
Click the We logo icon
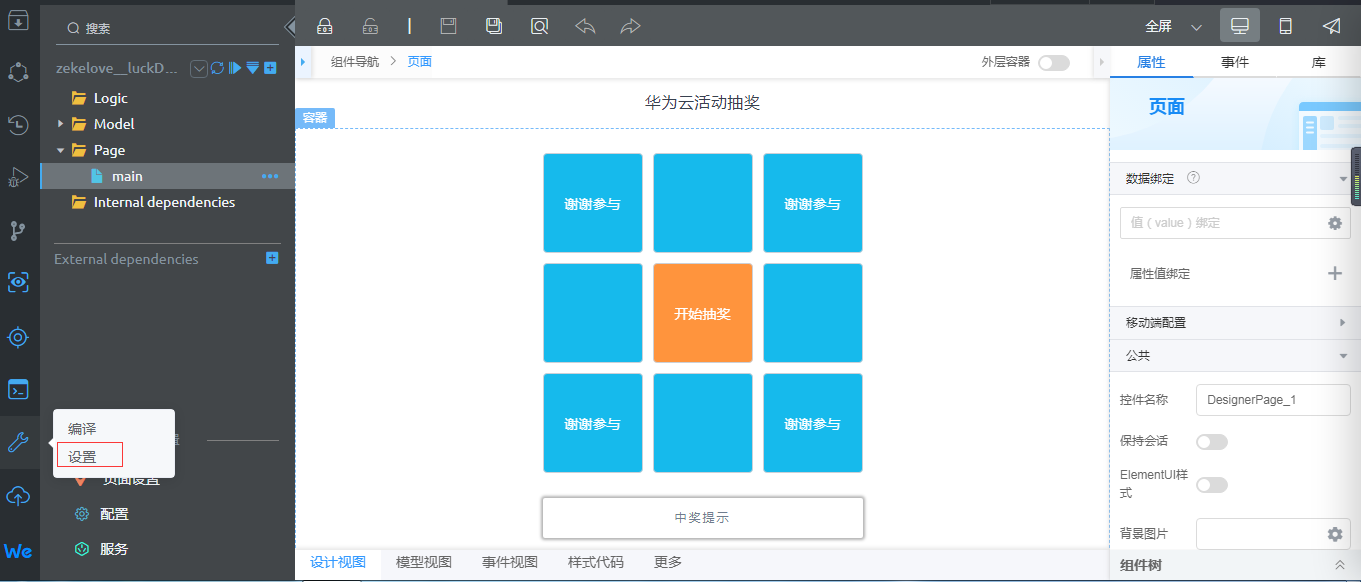point(18,551)
